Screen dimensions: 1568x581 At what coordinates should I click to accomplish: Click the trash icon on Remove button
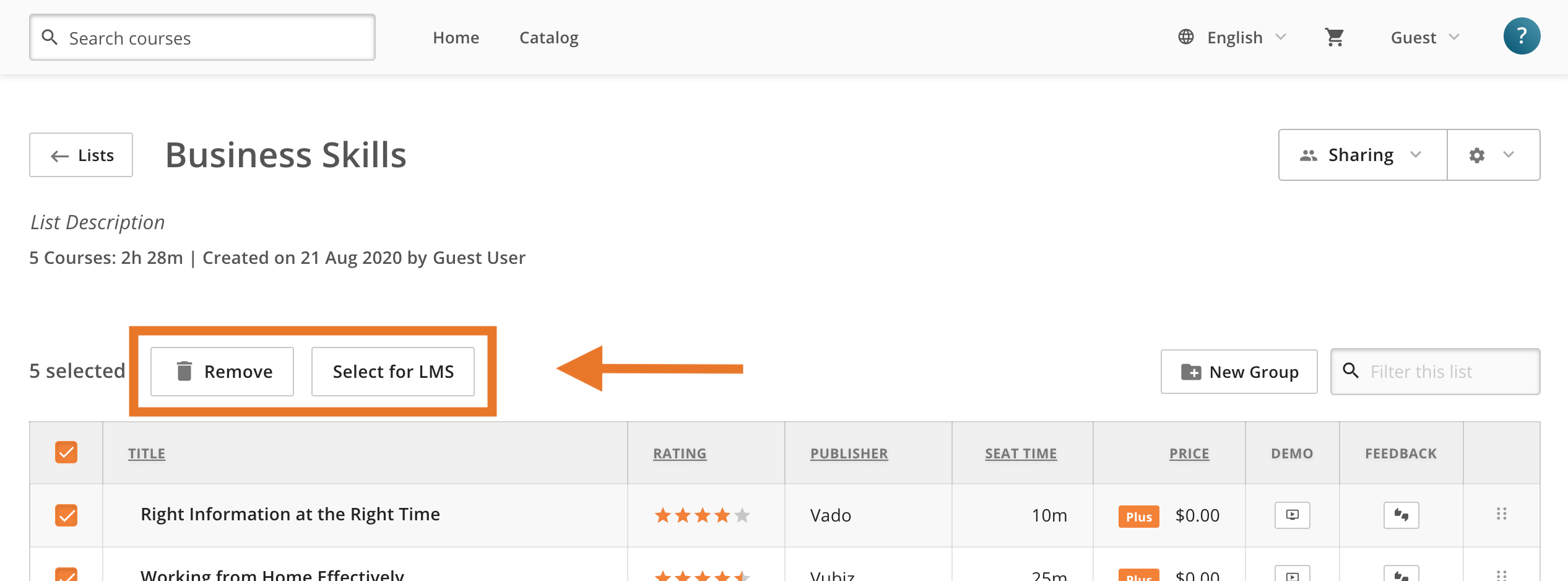184,370
